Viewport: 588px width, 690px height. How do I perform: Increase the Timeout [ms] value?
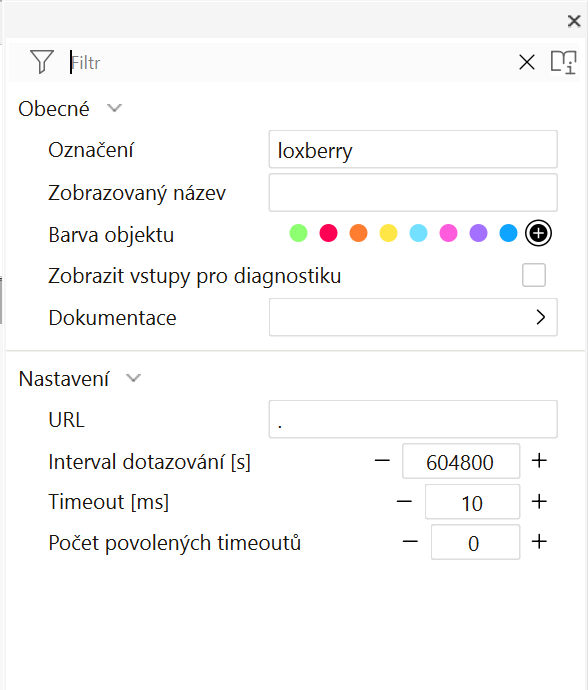pos(539,502)
